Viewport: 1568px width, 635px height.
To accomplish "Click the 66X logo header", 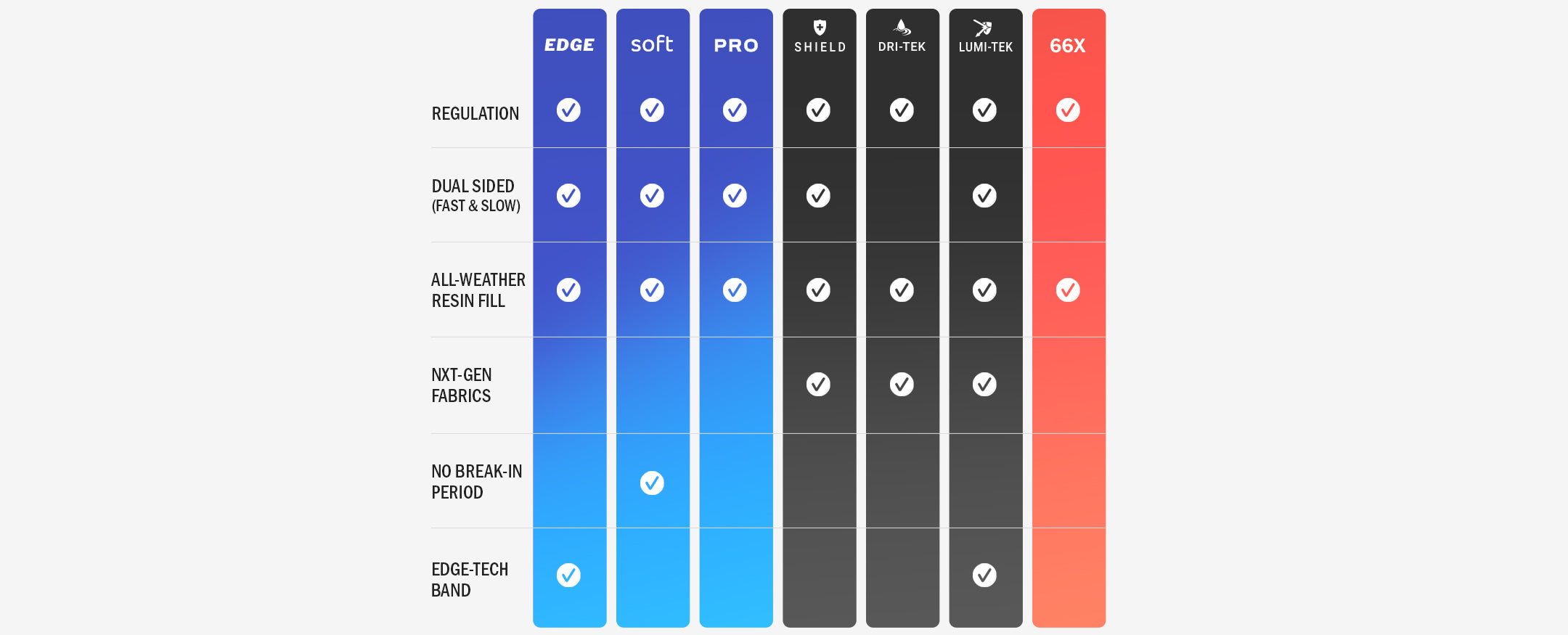I will pyautogui.click(x=1068, y=46).
